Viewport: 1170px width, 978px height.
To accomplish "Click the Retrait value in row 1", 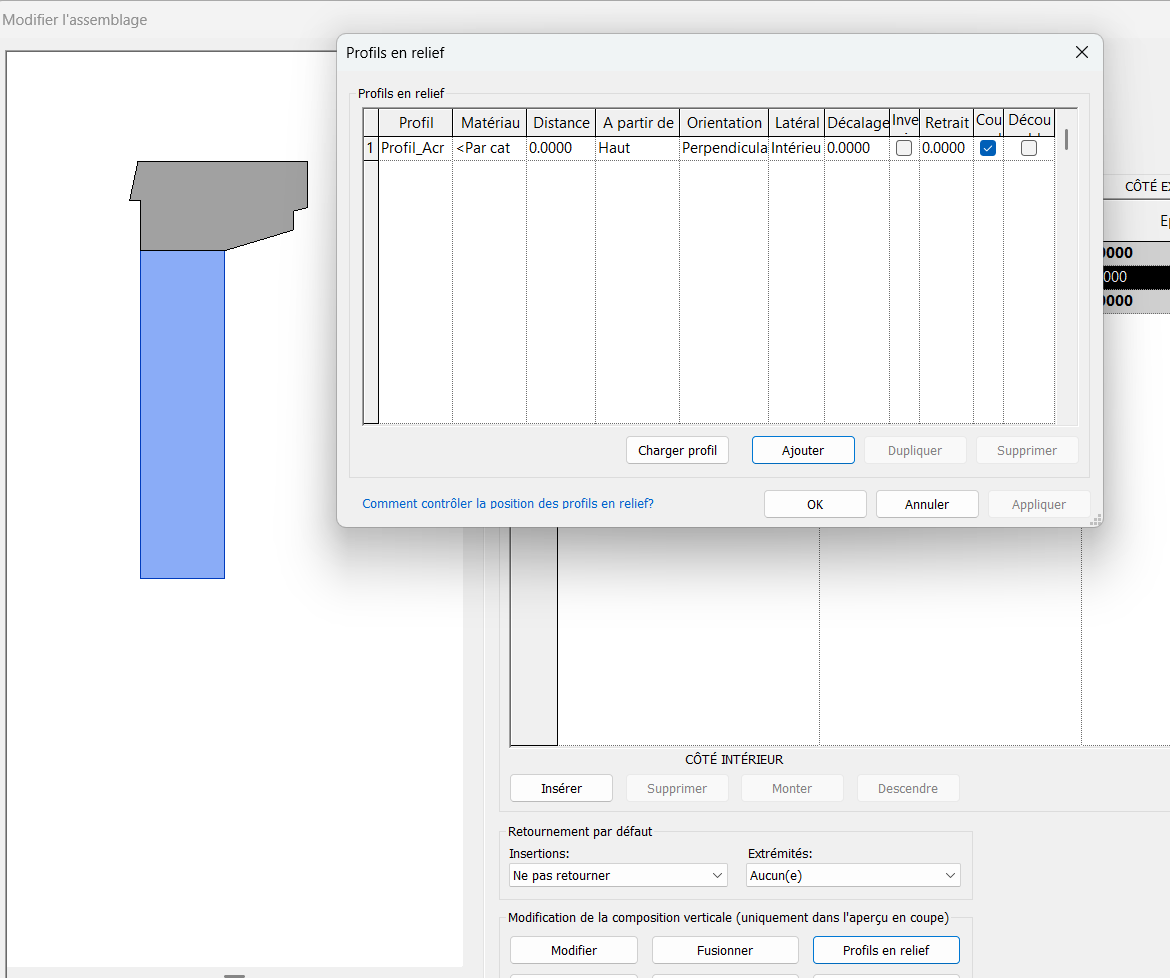I will [945, 148].
